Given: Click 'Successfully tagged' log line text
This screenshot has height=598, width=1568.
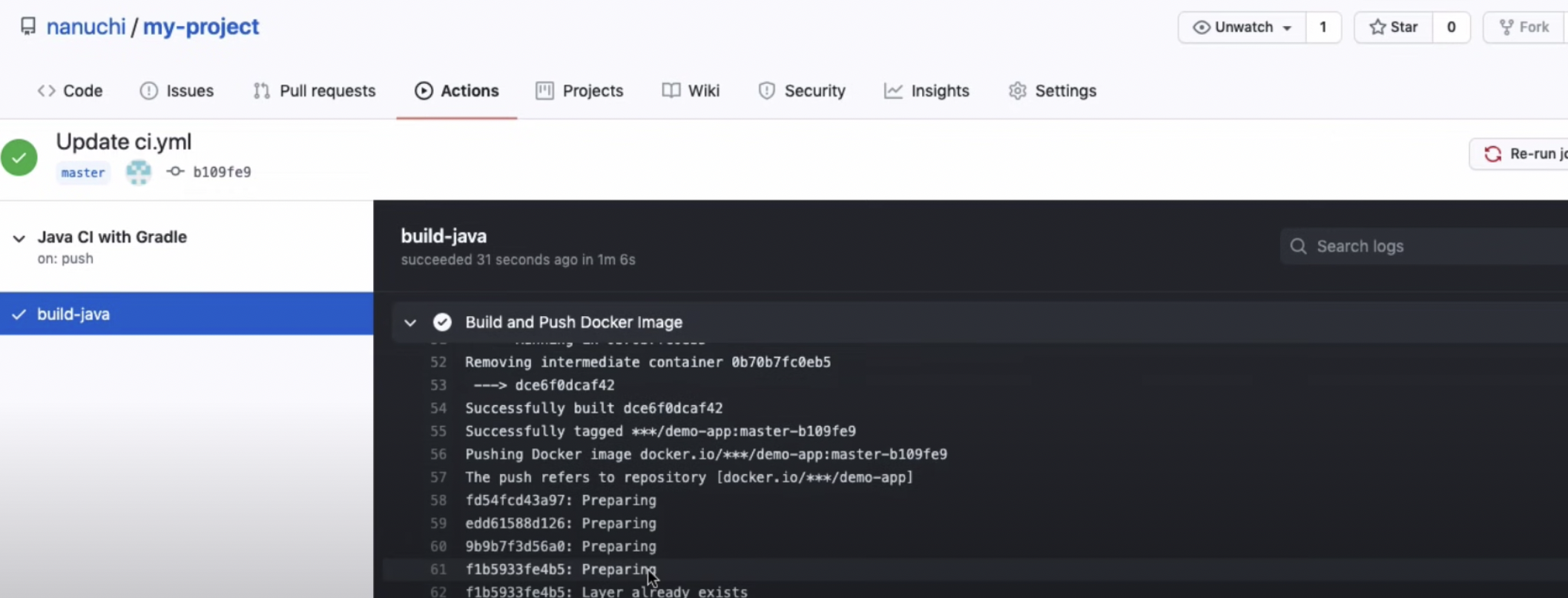Looking at the screenshot, I should (660, 431).
